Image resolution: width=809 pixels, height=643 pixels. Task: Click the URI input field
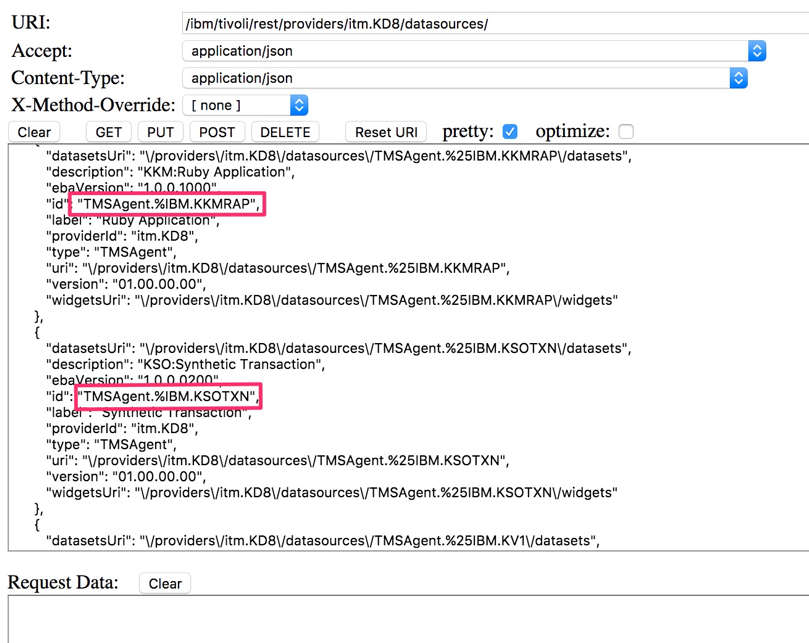pos(495,24)
